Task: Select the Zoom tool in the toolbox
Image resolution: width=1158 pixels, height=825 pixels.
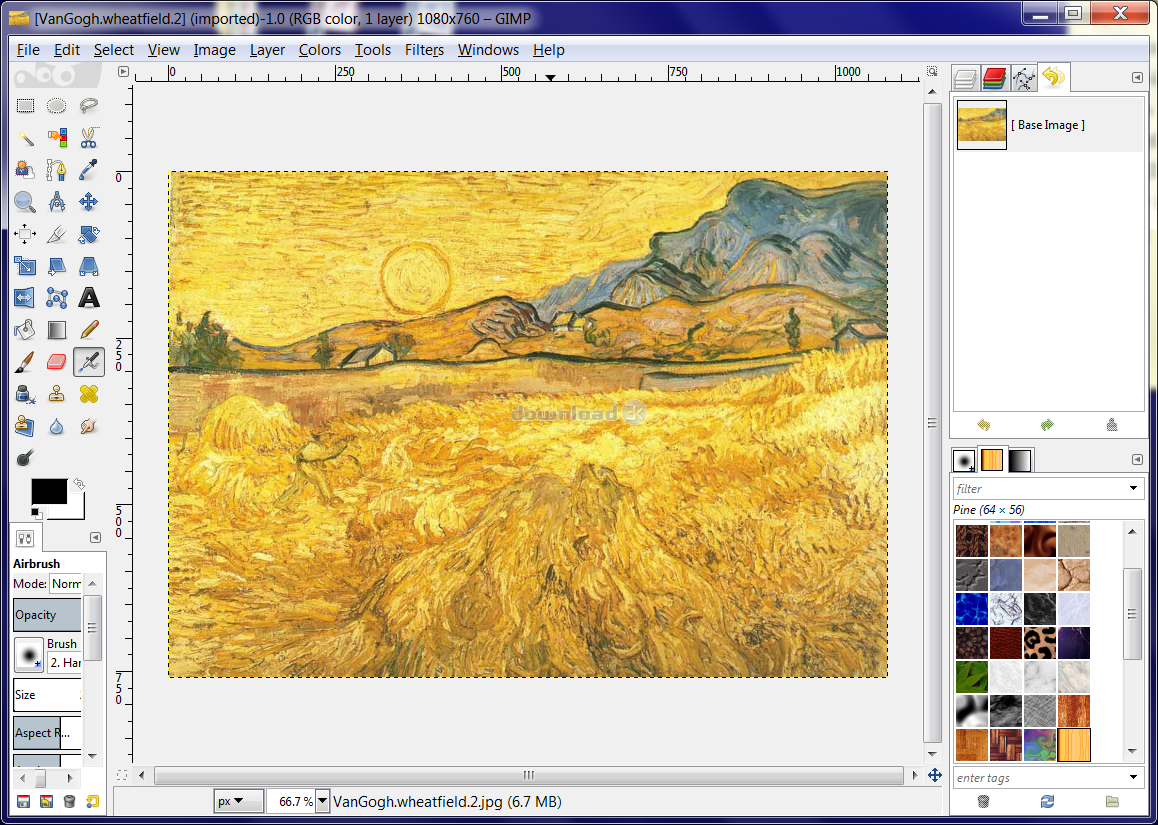Action: 25,201
